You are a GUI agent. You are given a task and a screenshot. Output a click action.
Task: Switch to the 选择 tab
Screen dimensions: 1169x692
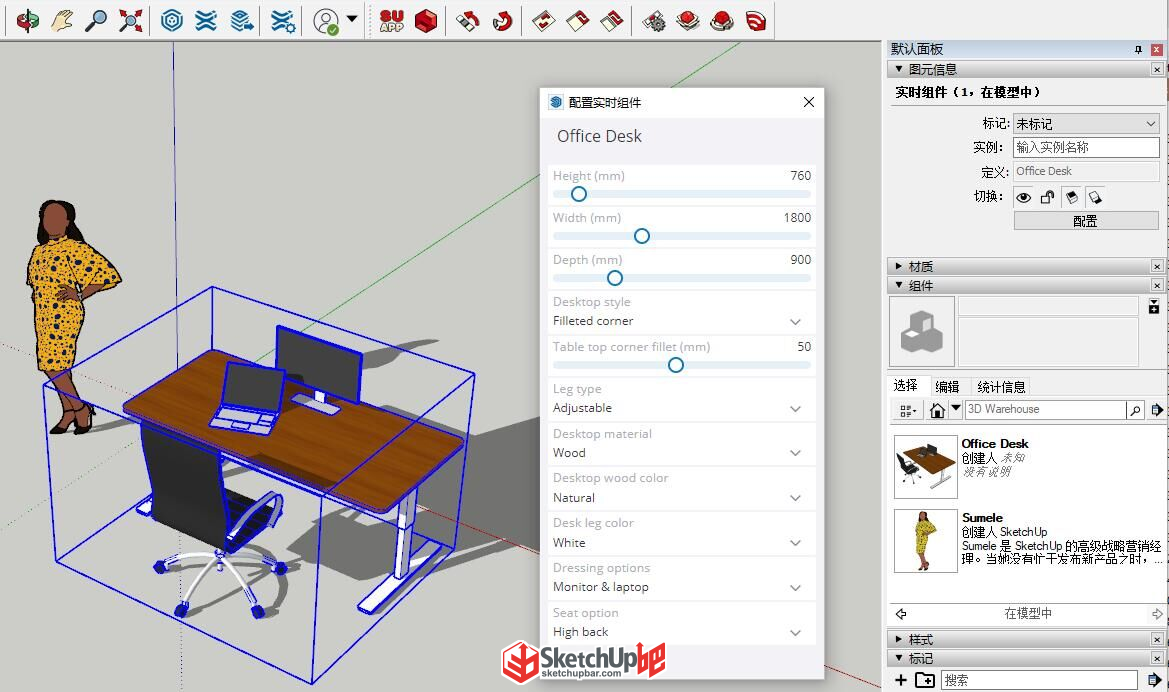(x=906, y=386)
